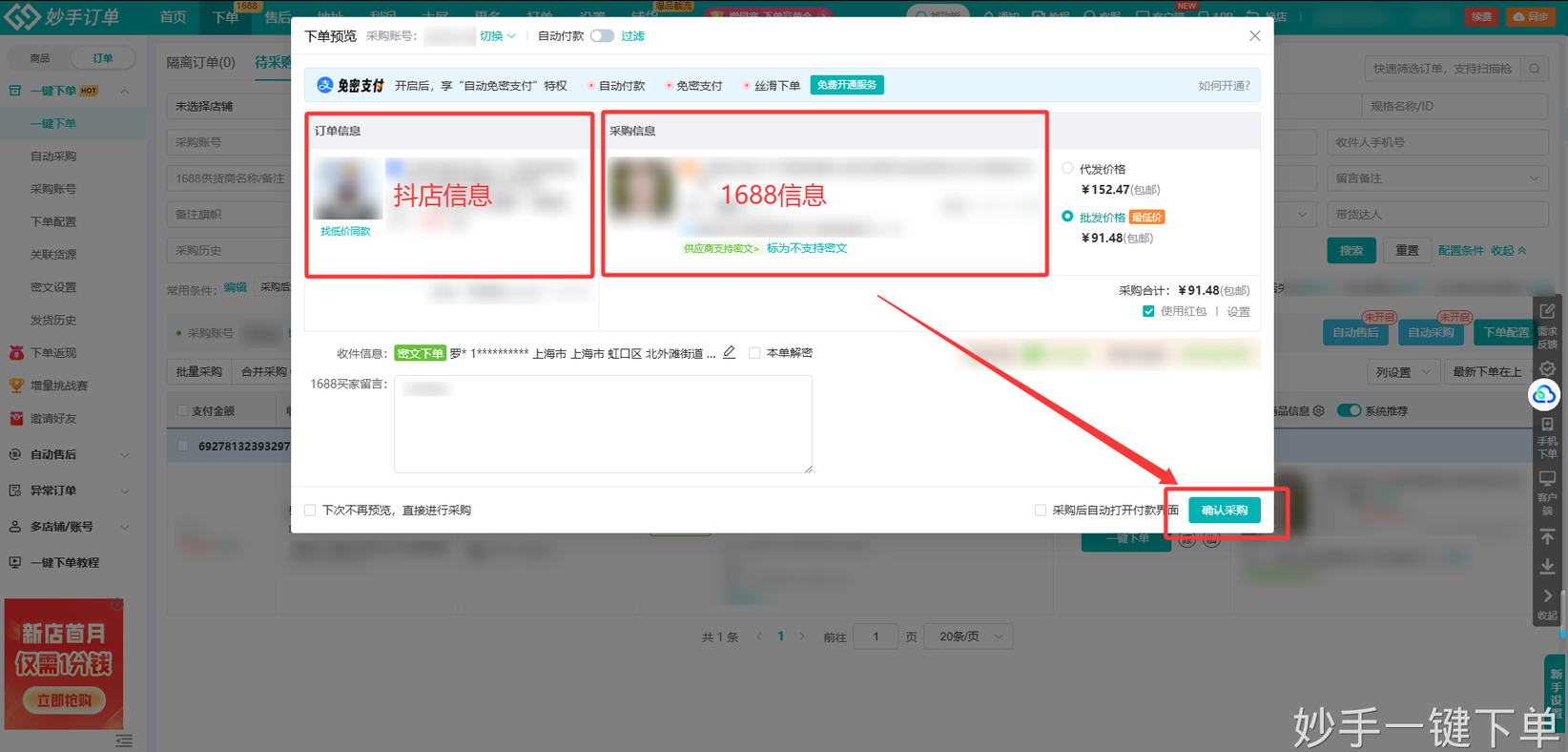Open the 首页 top menu item
This screenshot has height=752, width=1568.
(173, 17)
